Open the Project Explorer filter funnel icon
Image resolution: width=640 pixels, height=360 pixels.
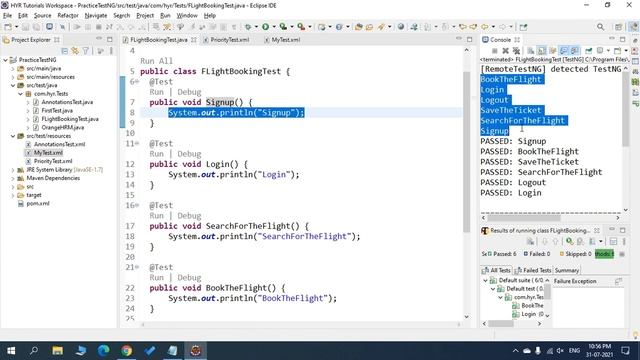(86, 51)
